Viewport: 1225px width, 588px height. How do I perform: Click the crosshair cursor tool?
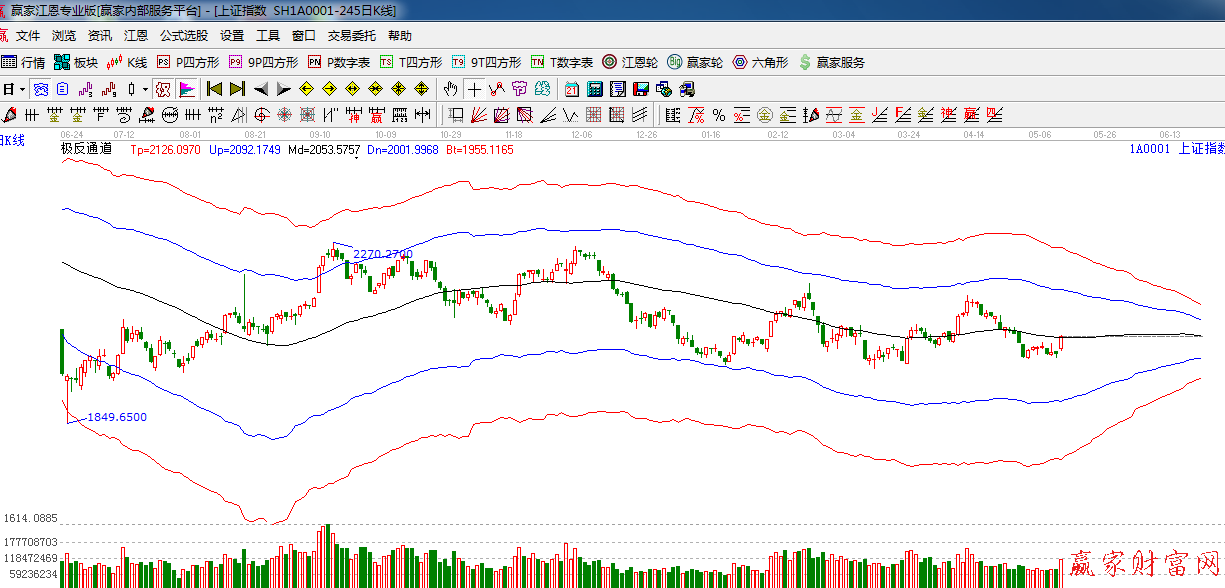tap(474, 89)
